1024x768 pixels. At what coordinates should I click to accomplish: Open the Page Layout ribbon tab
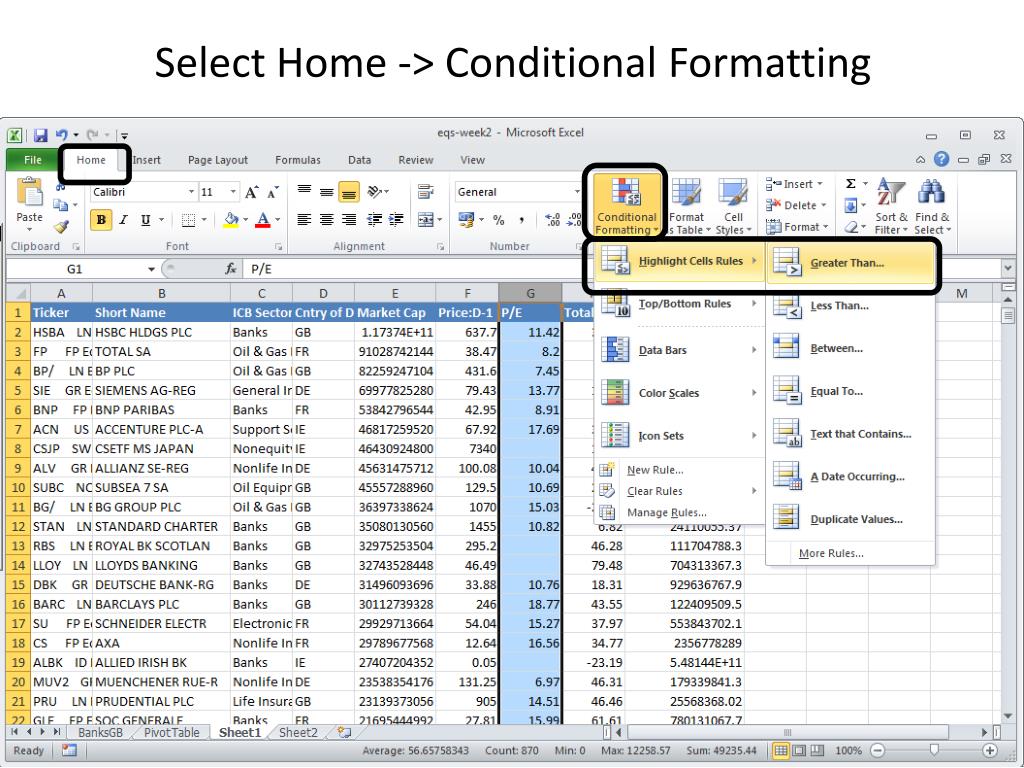(x=217, y=160)
